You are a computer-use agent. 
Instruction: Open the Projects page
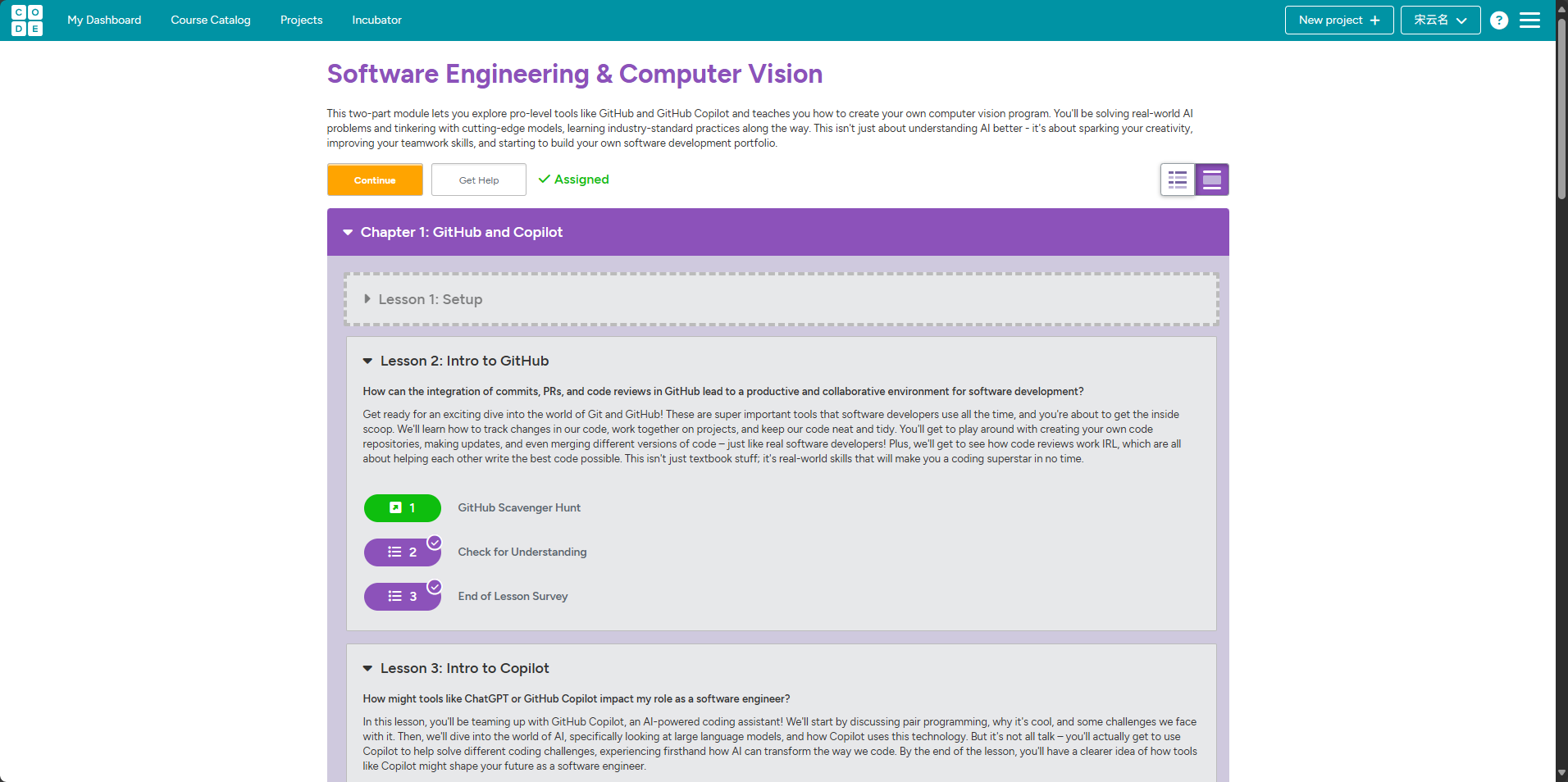click(302, 20)
